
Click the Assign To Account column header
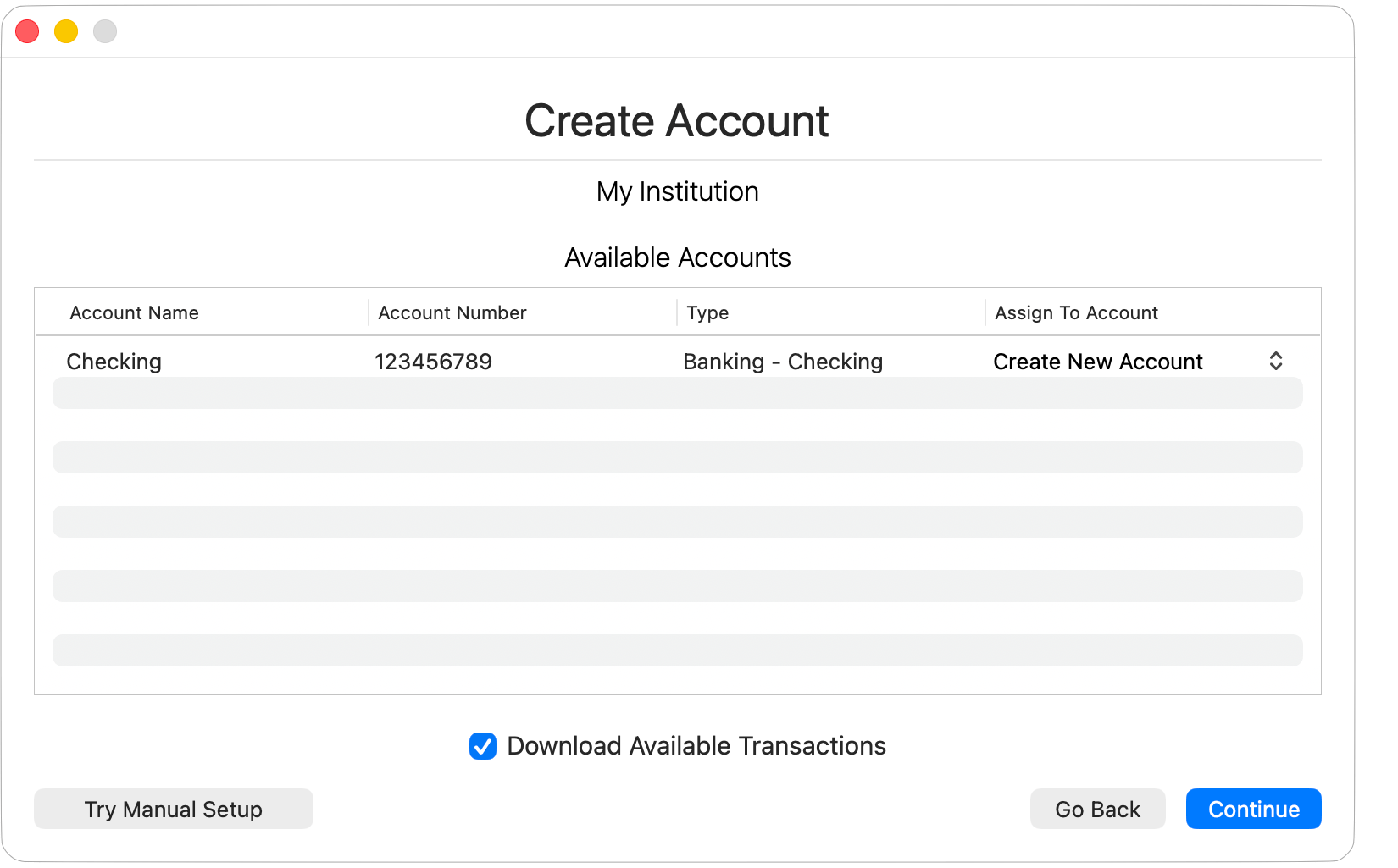point(1075,312)
